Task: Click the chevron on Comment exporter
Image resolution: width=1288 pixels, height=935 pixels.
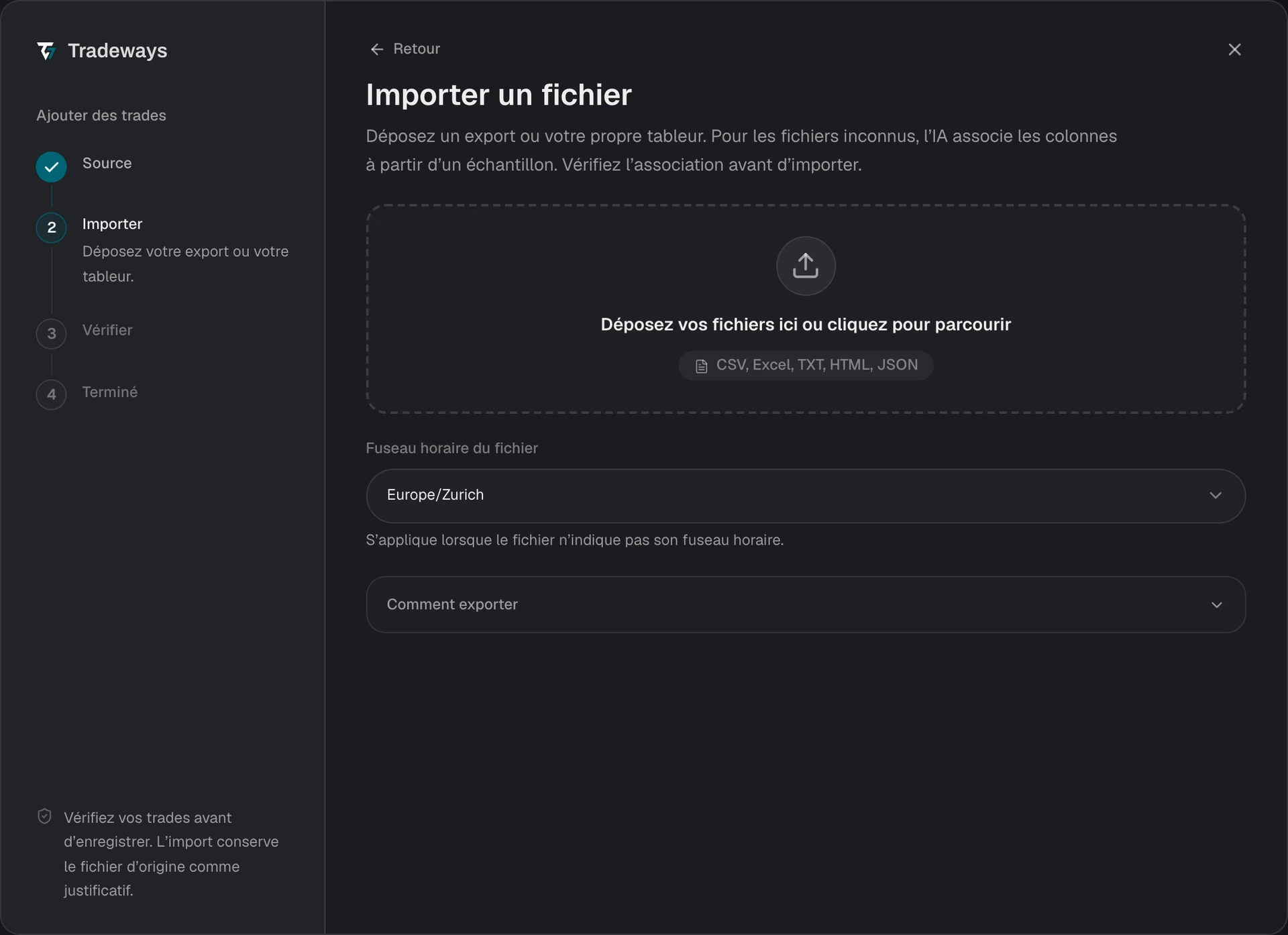Action: [x=1216, y=605]
